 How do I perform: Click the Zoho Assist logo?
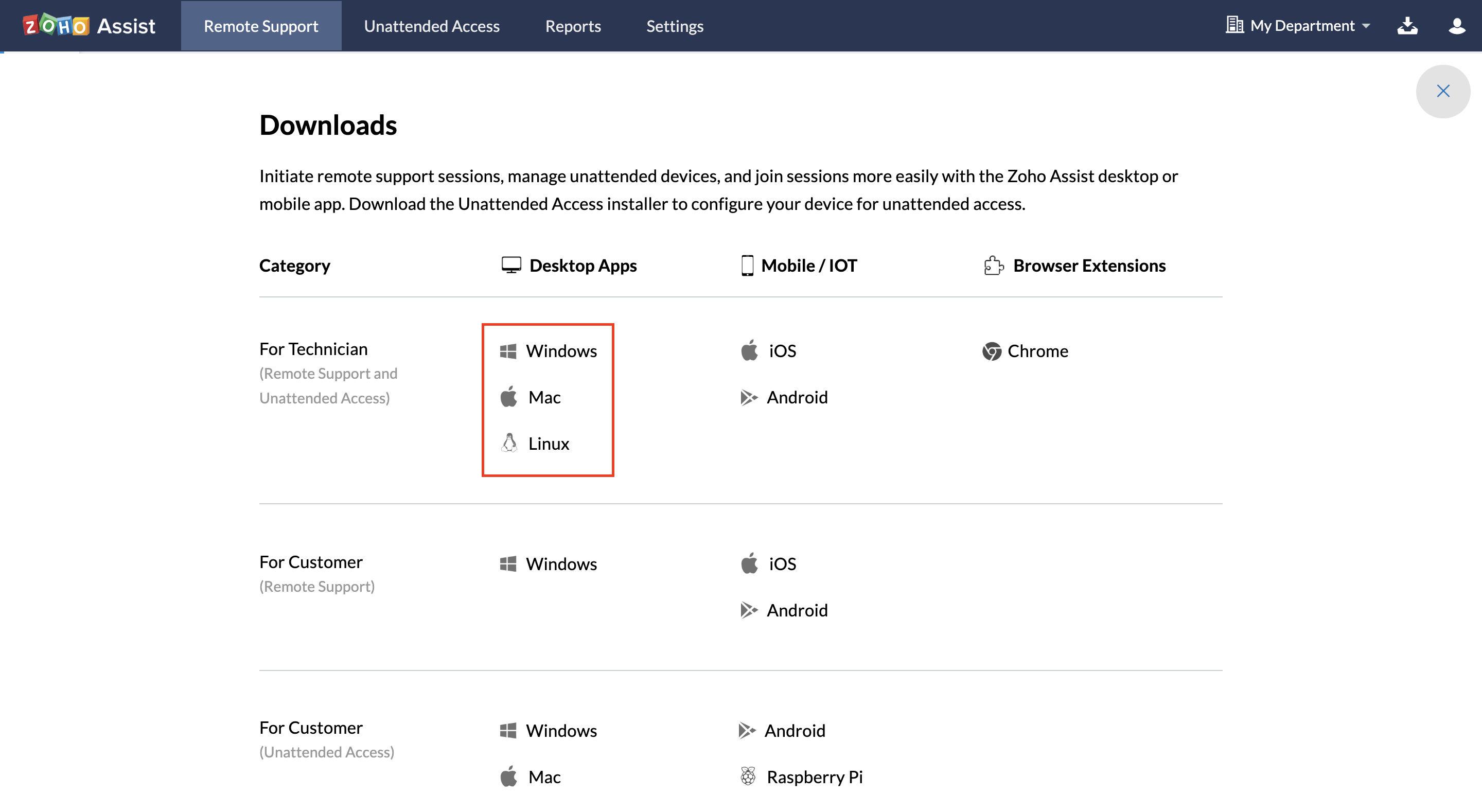89,26
